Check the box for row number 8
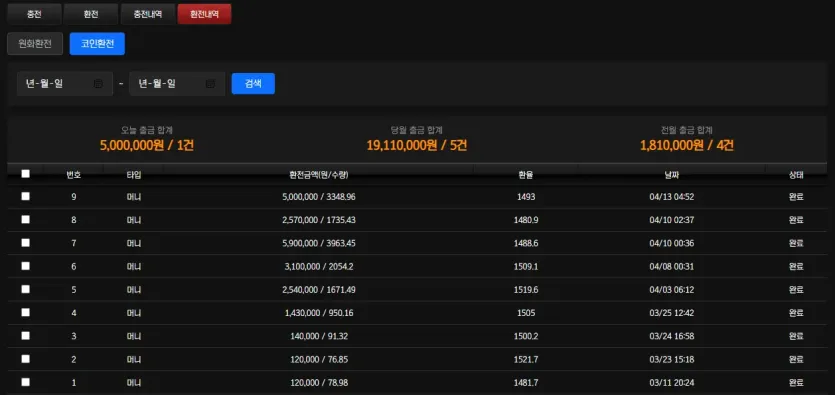Screen dimensions: 835x395 pos(26,219)
